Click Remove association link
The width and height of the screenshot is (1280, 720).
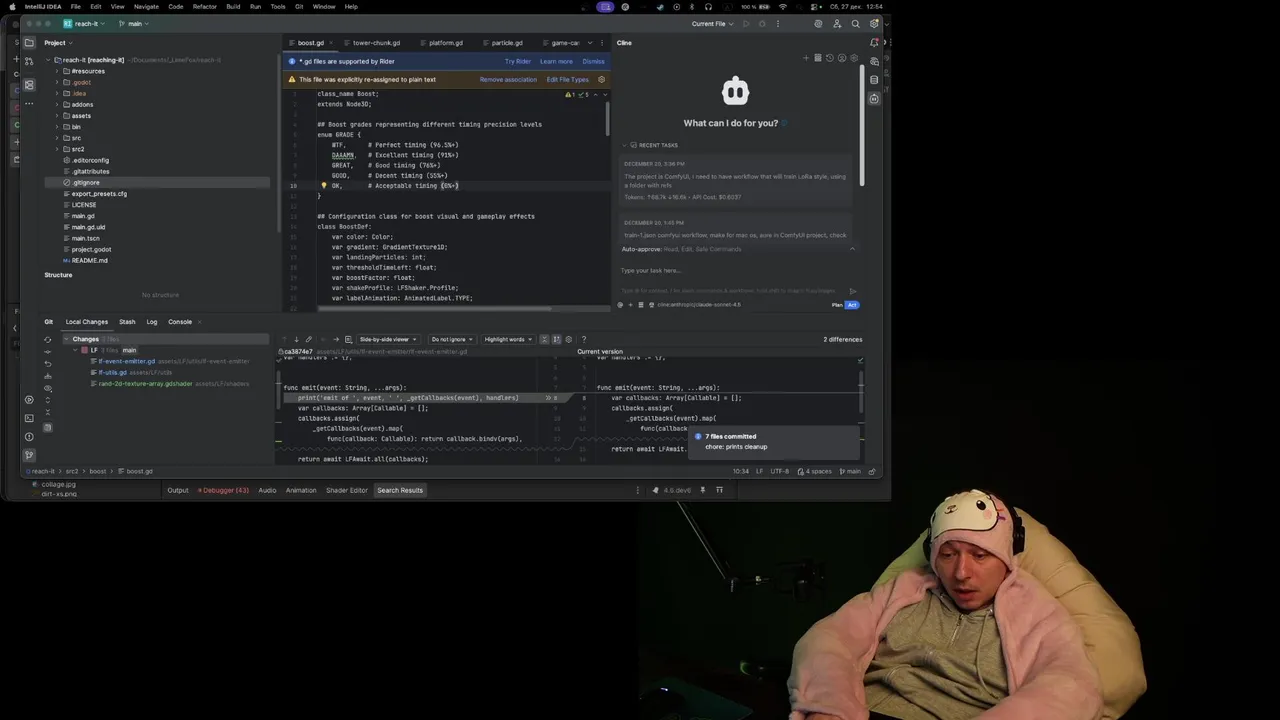click(508, 79)
